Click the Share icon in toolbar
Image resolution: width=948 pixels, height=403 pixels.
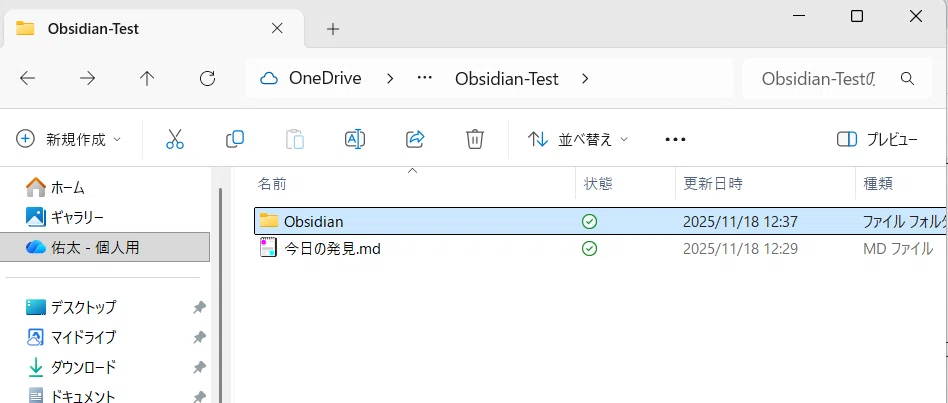point(415,140)
